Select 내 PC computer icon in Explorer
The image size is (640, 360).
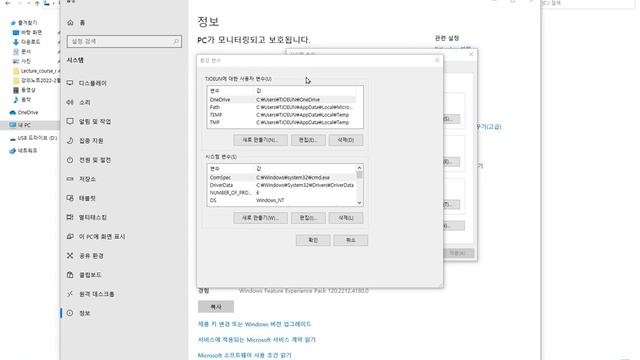tap(13, 125)
